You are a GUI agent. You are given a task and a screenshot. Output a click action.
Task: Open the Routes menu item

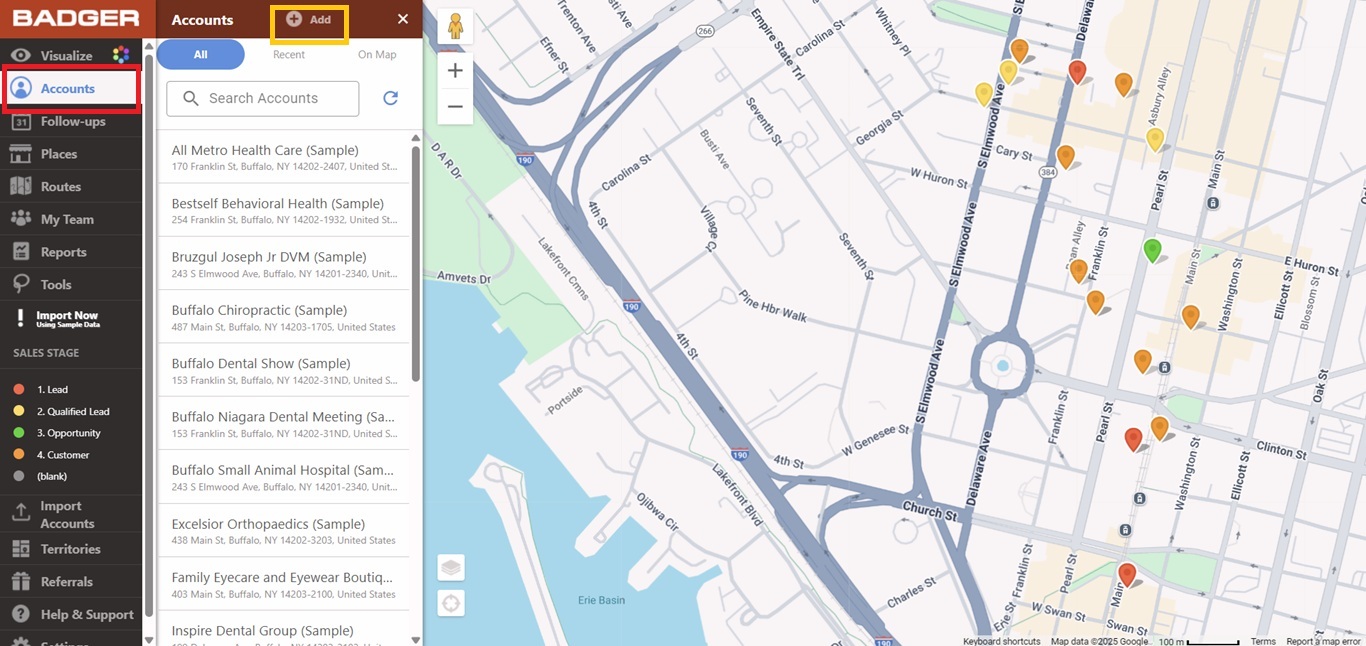[x=60, y=187]
